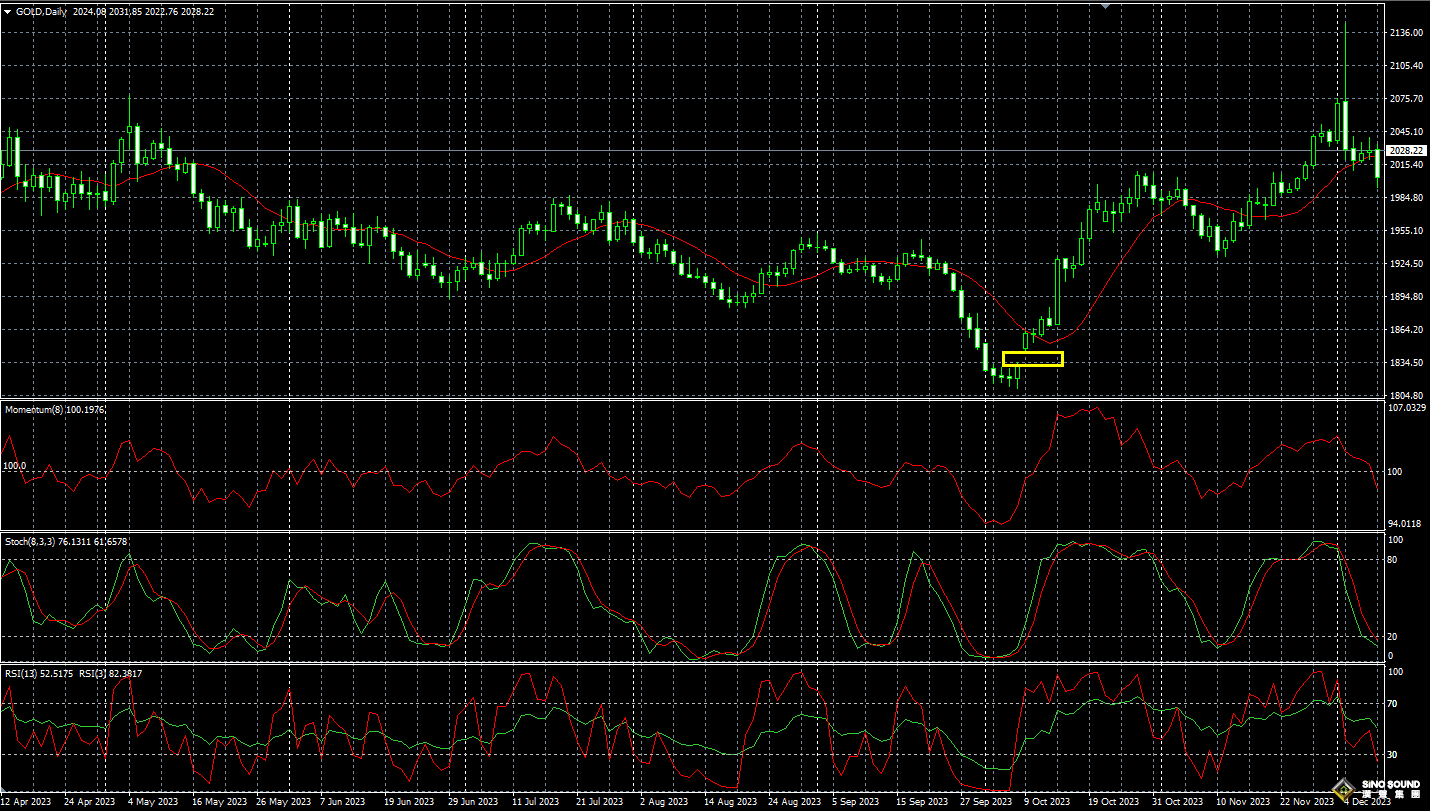The width and height of the screenshot is (1430, 811).
Task: Click the 1834.50 price level on axis
Action: (1406, 363)
